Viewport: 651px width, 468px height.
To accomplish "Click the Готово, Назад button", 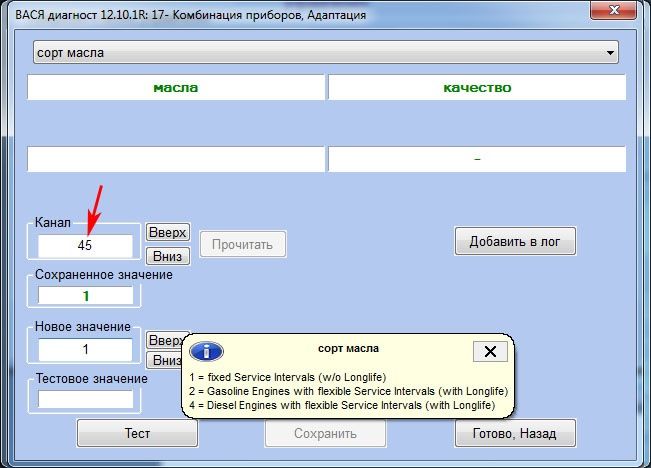I will 515,434.
